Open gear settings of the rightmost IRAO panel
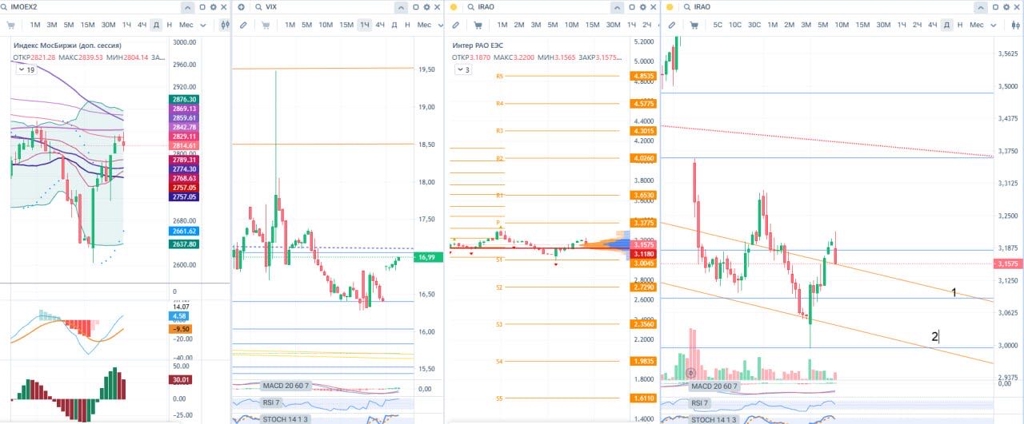This screenshot has width=1024, height=424. [1006, 7]
